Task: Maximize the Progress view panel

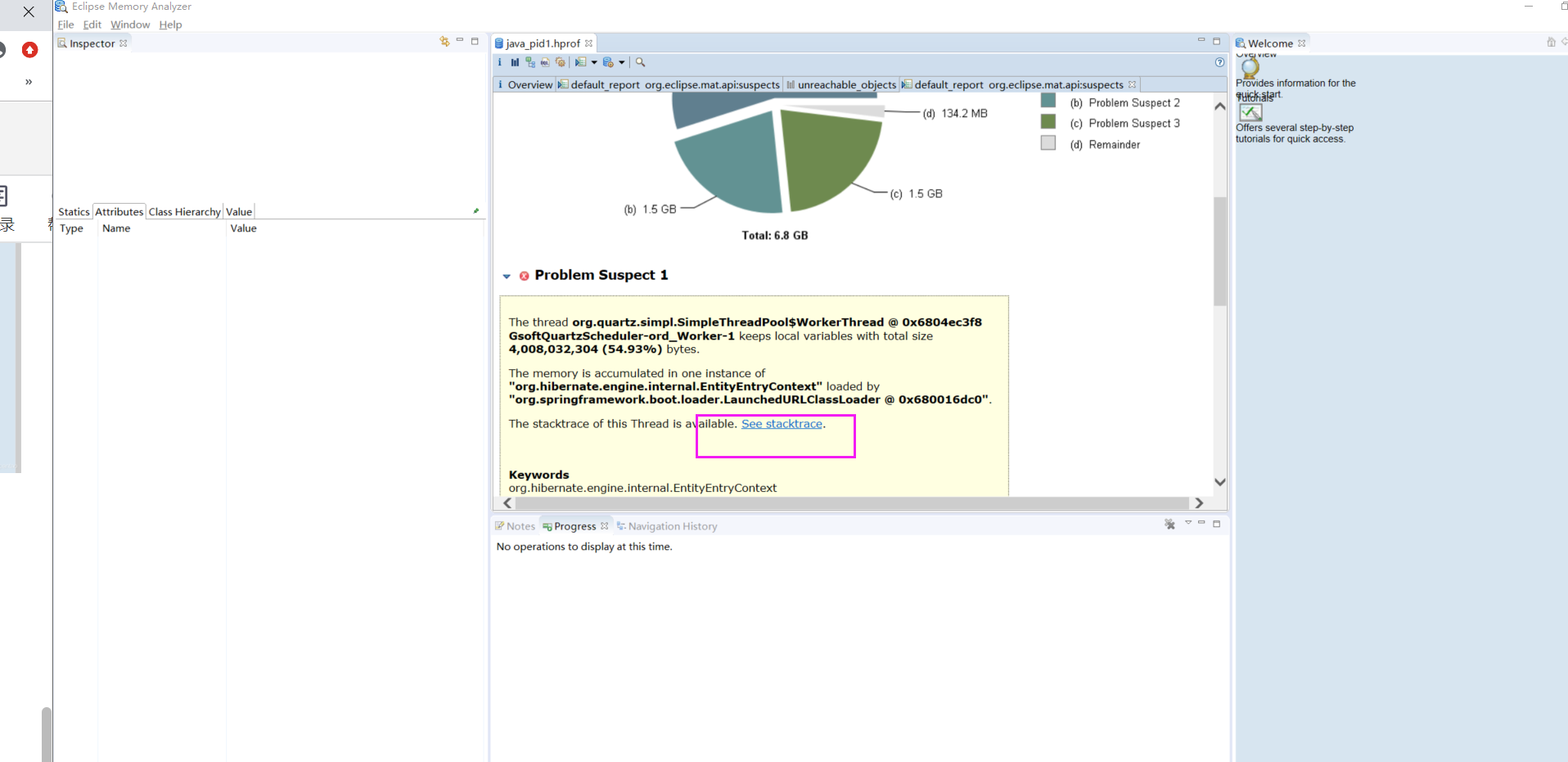Action: point(1216,523)
